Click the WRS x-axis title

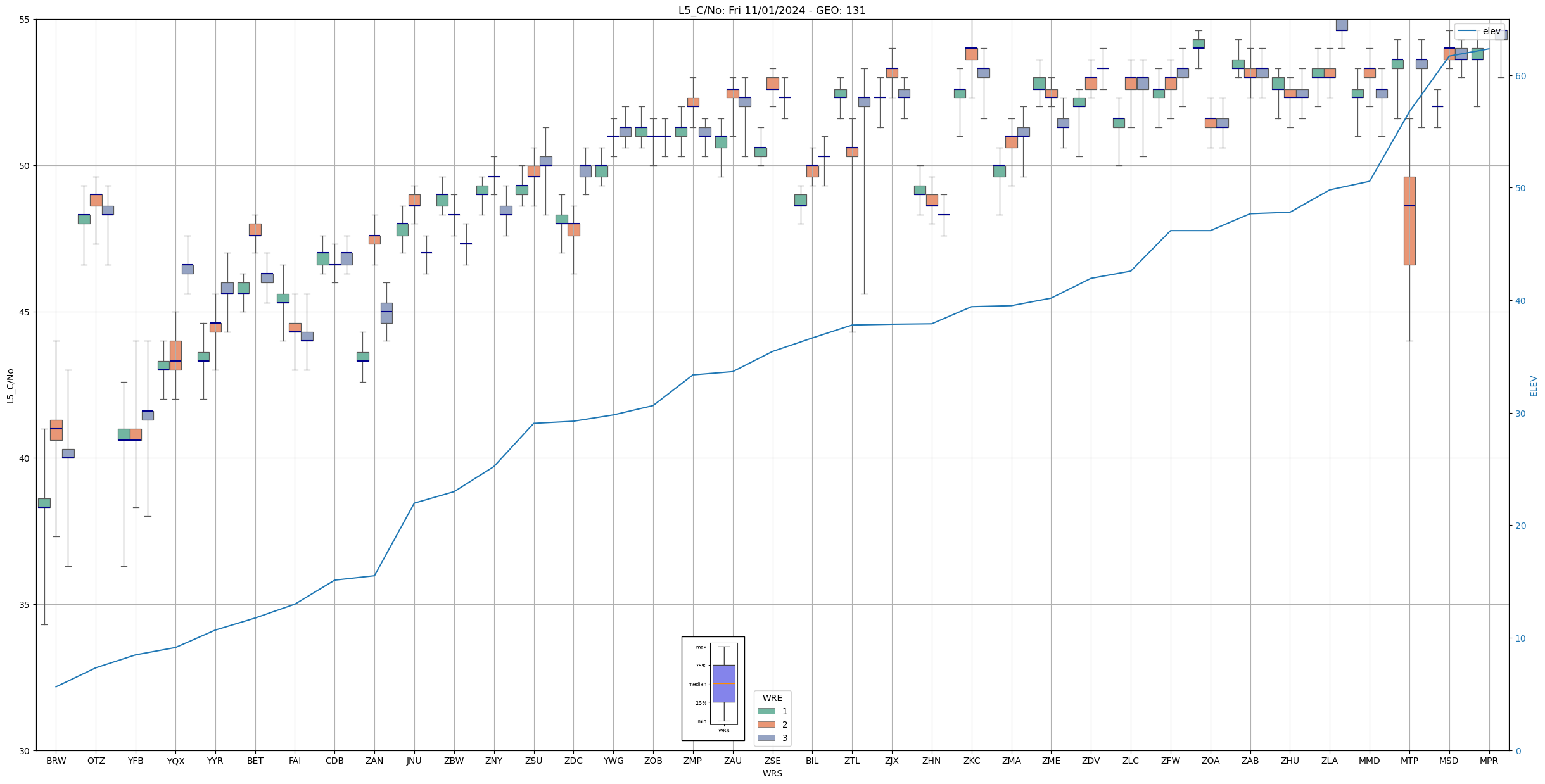point(772,773)
